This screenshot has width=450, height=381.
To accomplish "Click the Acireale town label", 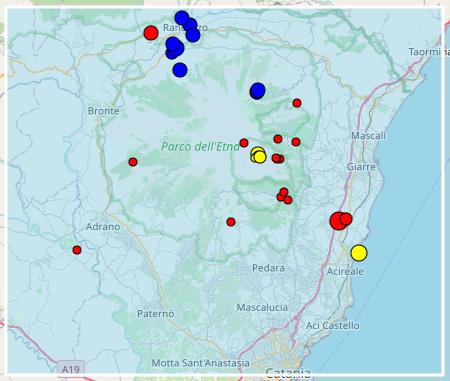I will pos(345,271).
